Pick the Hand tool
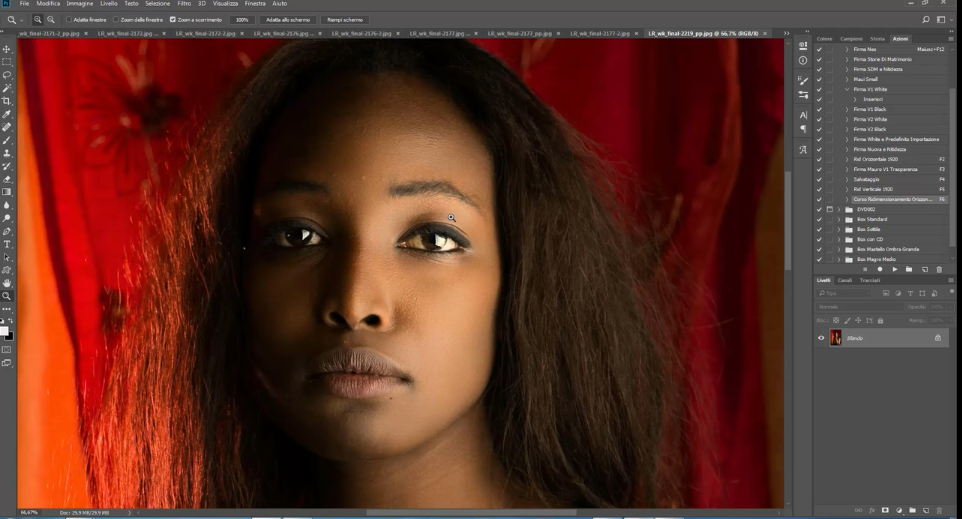962x519 pixels. pos(7,283)
